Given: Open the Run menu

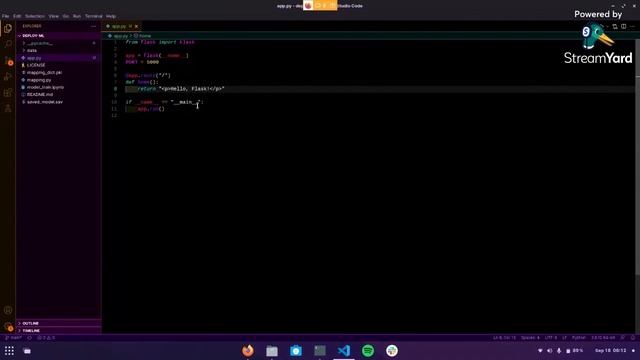Looking at the screenshot, I should [77, 16].
